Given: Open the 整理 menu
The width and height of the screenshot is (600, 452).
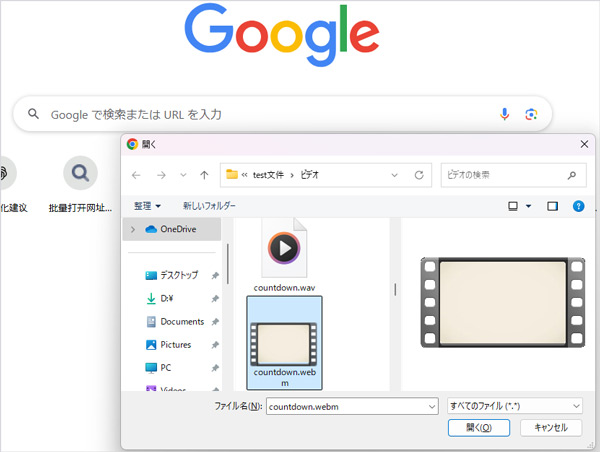Looking at the screenshot, I should 147,206.
